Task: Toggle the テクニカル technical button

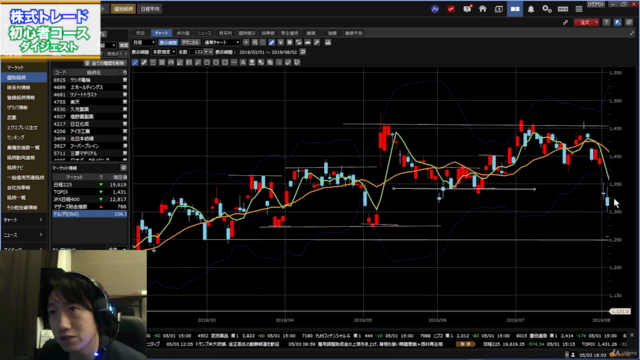Action: click(x=190, y=42)
